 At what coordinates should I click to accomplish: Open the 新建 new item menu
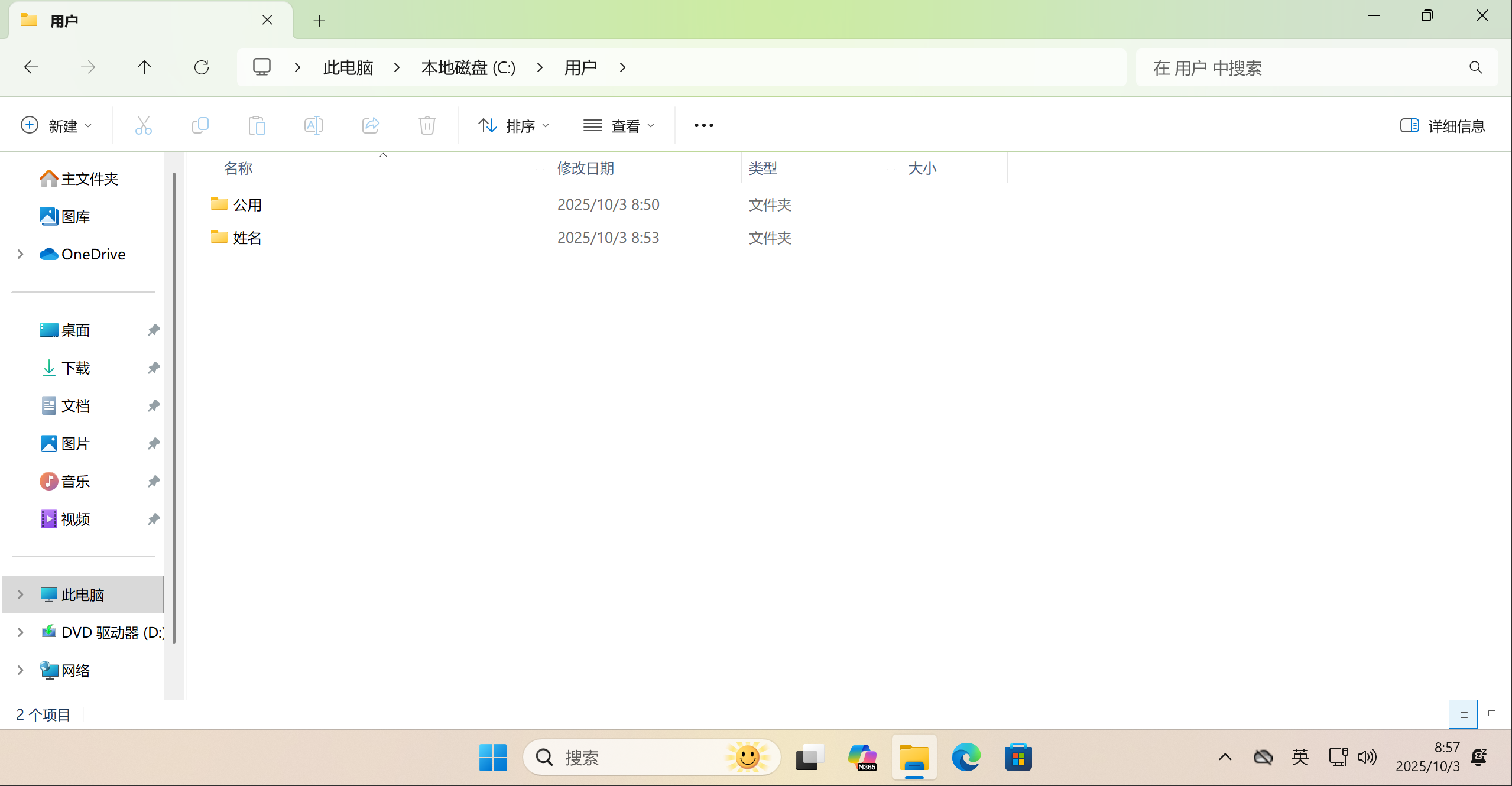[x=56, y=126]
